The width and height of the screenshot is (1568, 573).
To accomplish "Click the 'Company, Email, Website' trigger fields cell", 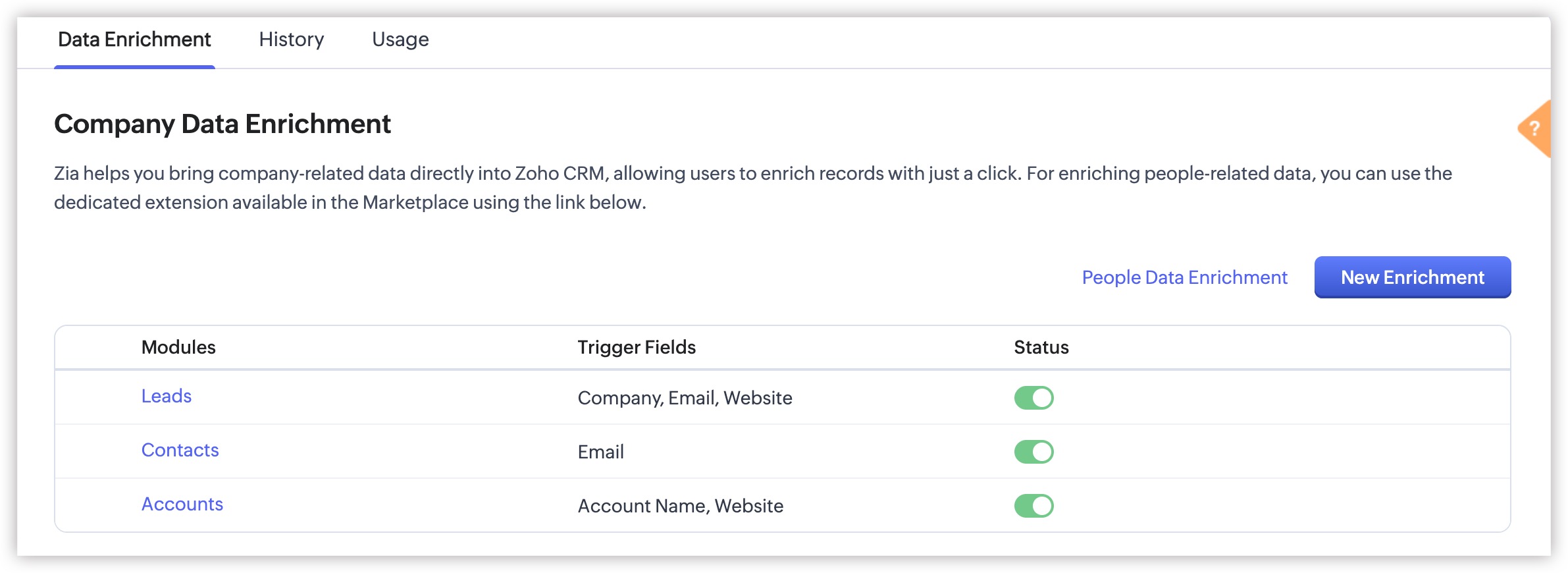I will click(685, 398).
